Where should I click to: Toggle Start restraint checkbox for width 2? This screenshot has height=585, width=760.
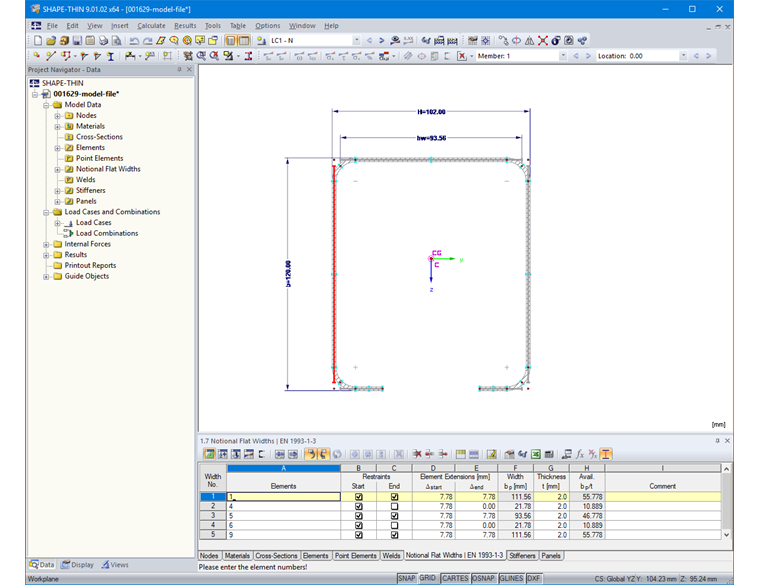pos(359,506)
